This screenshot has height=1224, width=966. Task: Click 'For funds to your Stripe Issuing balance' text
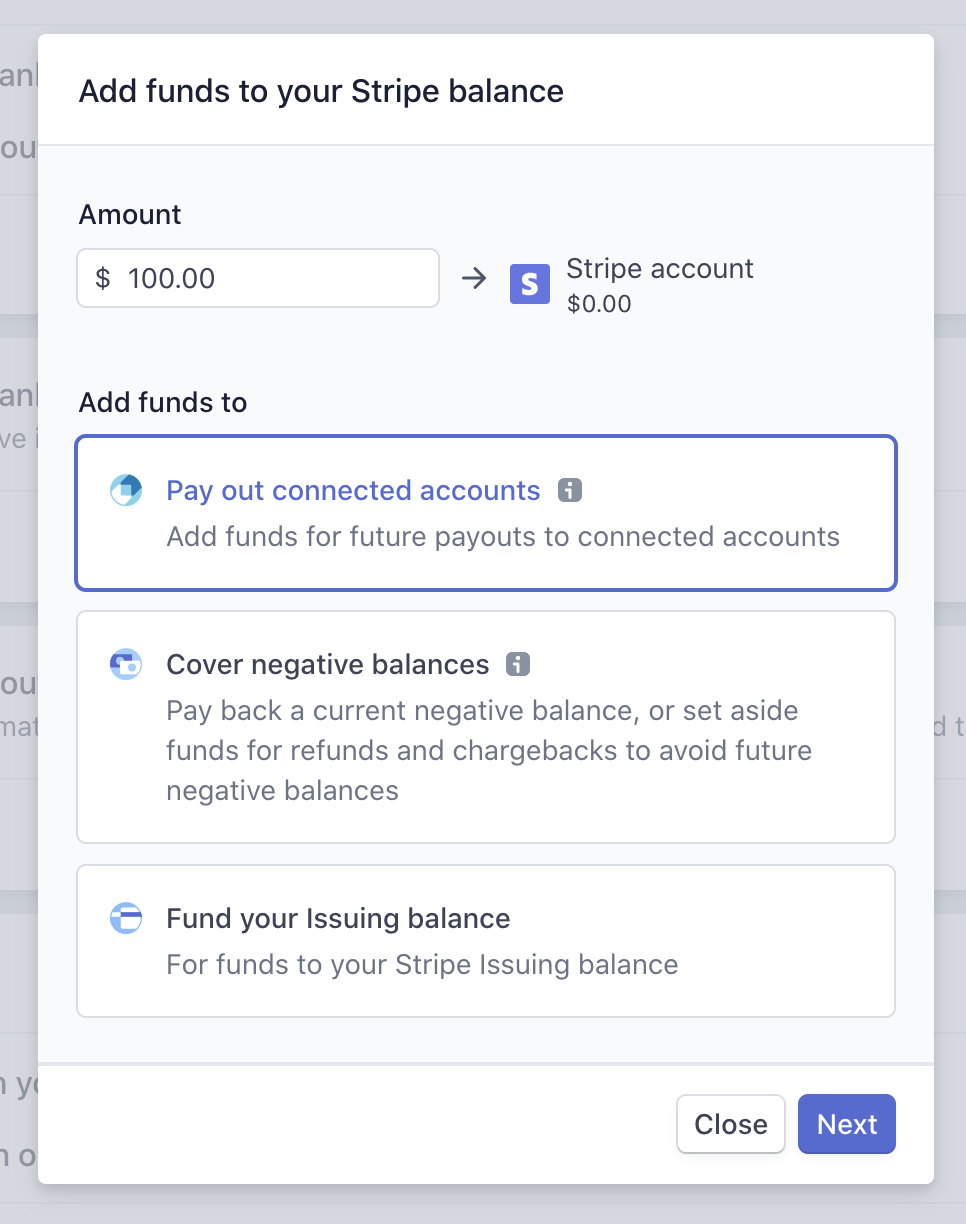422,965
